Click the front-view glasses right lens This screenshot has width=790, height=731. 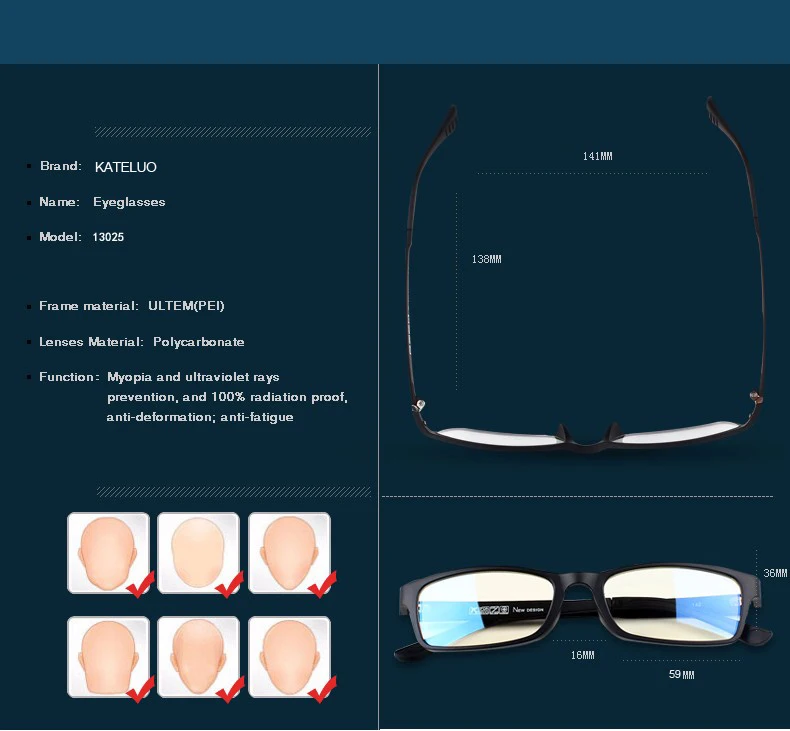coord(673,605)
